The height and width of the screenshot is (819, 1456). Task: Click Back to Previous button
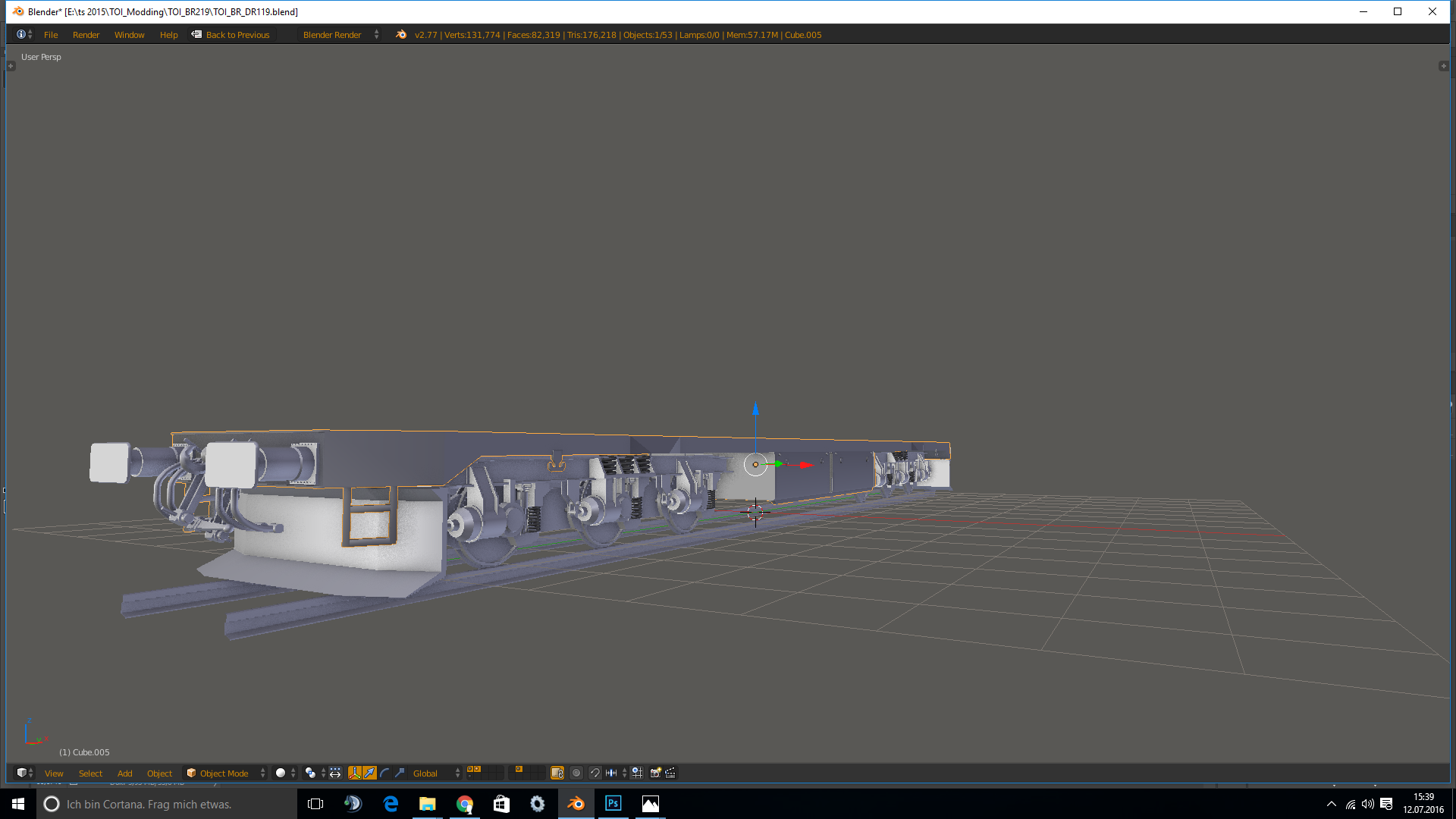click(231, 35)
